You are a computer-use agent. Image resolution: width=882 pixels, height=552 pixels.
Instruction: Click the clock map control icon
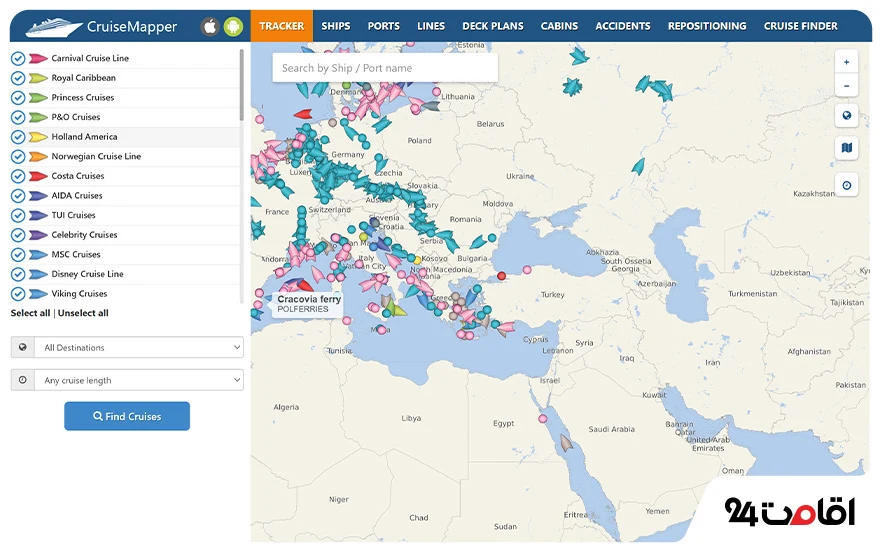click(846, 185)
